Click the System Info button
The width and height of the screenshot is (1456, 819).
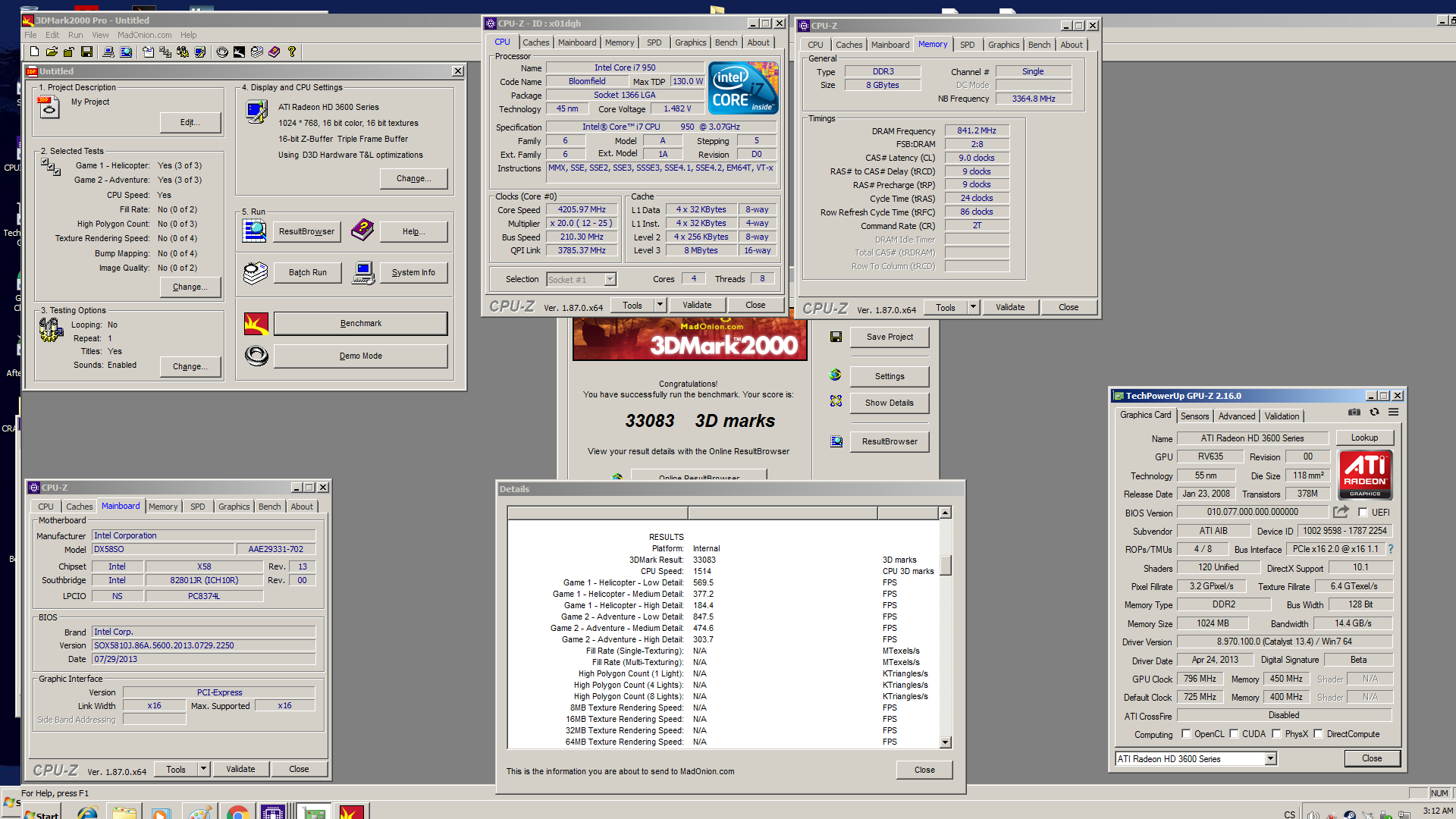click(x=413, y=272)
